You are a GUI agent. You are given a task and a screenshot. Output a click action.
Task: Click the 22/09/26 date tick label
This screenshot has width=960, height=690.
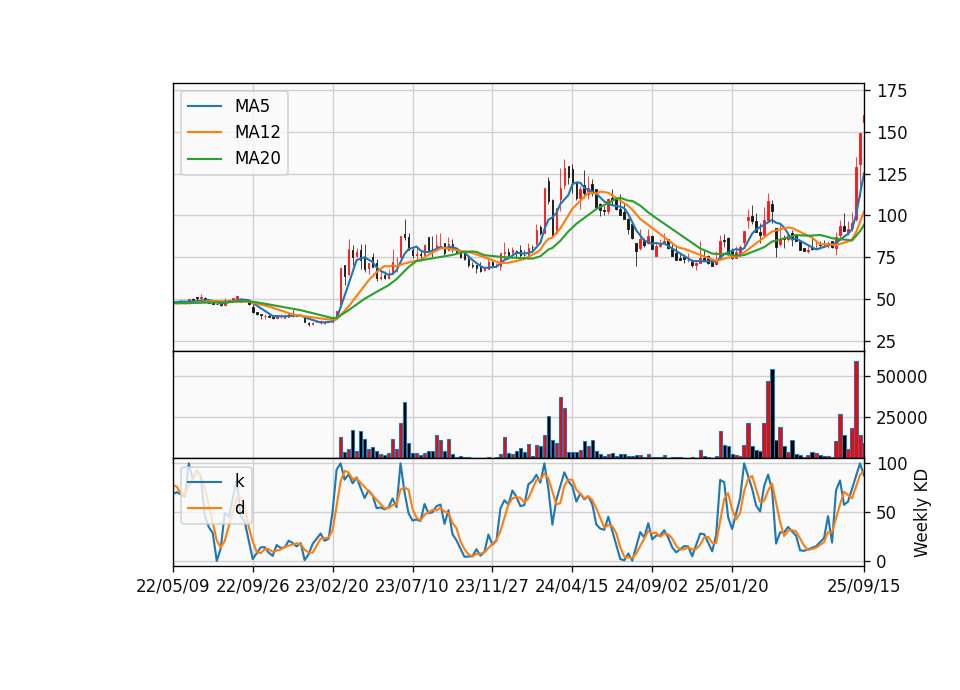click(253, 586)
